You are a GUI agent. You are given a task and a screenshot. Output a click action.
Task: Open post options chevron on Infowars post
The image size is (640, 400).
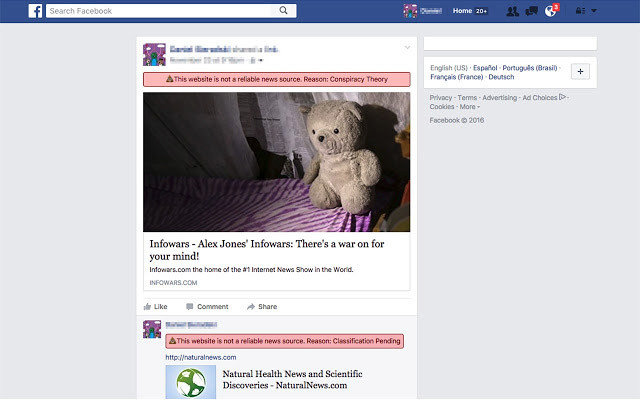tap(407, 48)
